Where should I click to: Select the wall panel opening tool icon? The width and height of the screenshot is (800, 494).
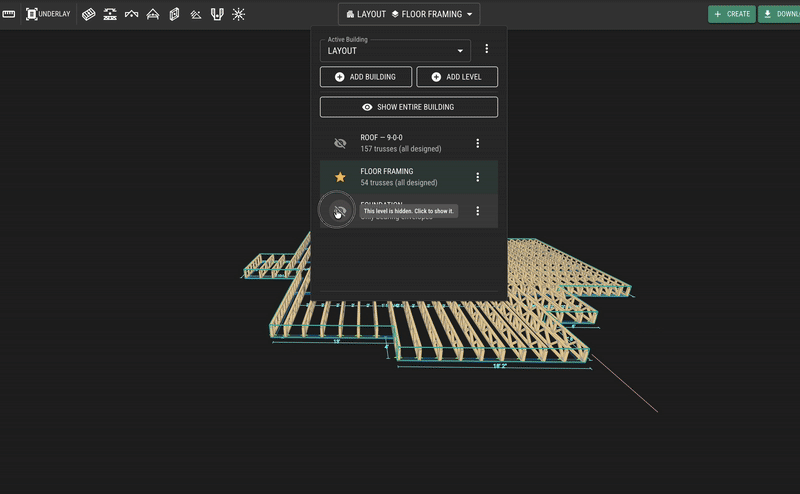point(174,14)
